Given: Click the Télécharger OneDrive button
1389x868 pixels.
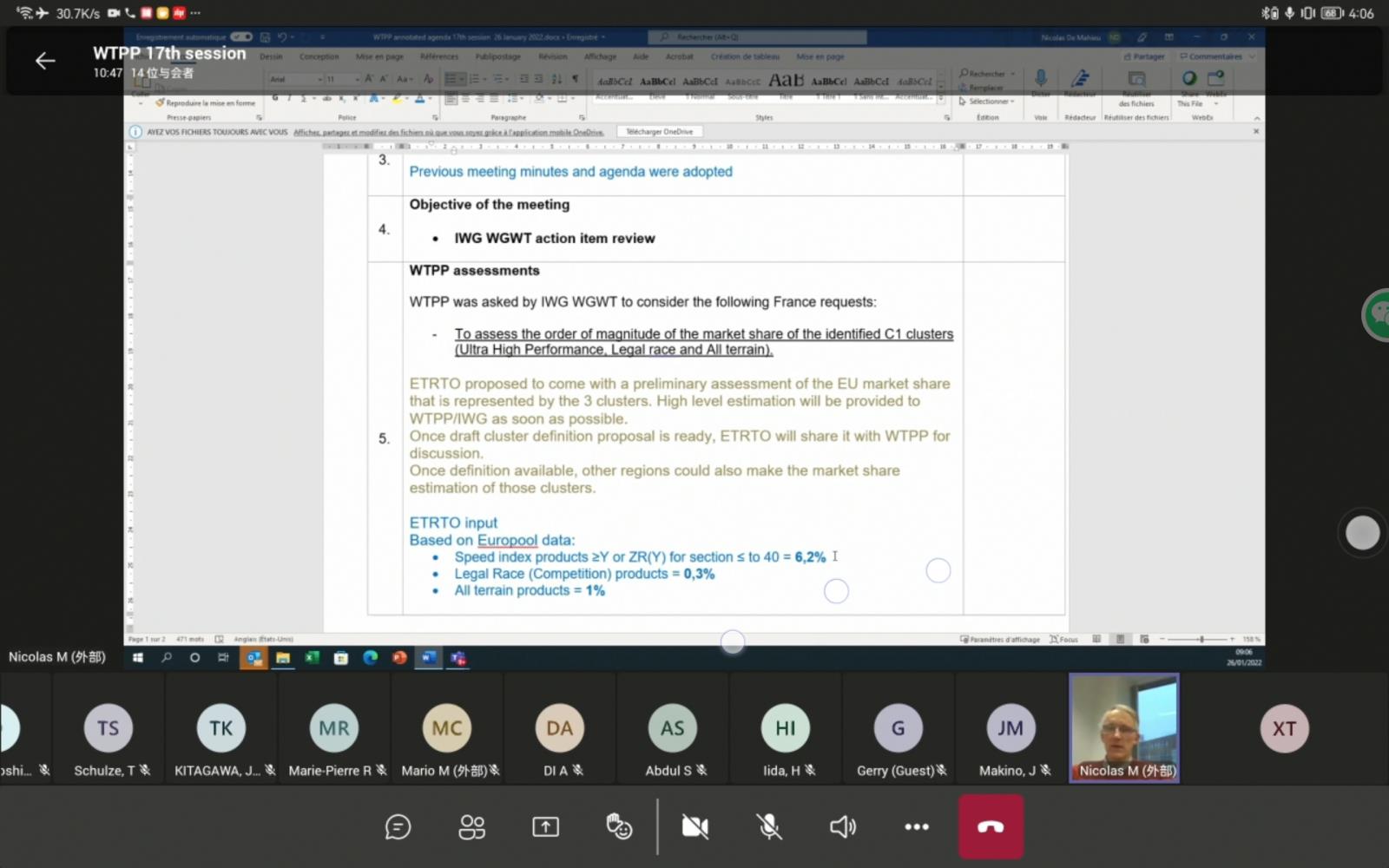Looking at the screenshot, I should click(660, 132).
